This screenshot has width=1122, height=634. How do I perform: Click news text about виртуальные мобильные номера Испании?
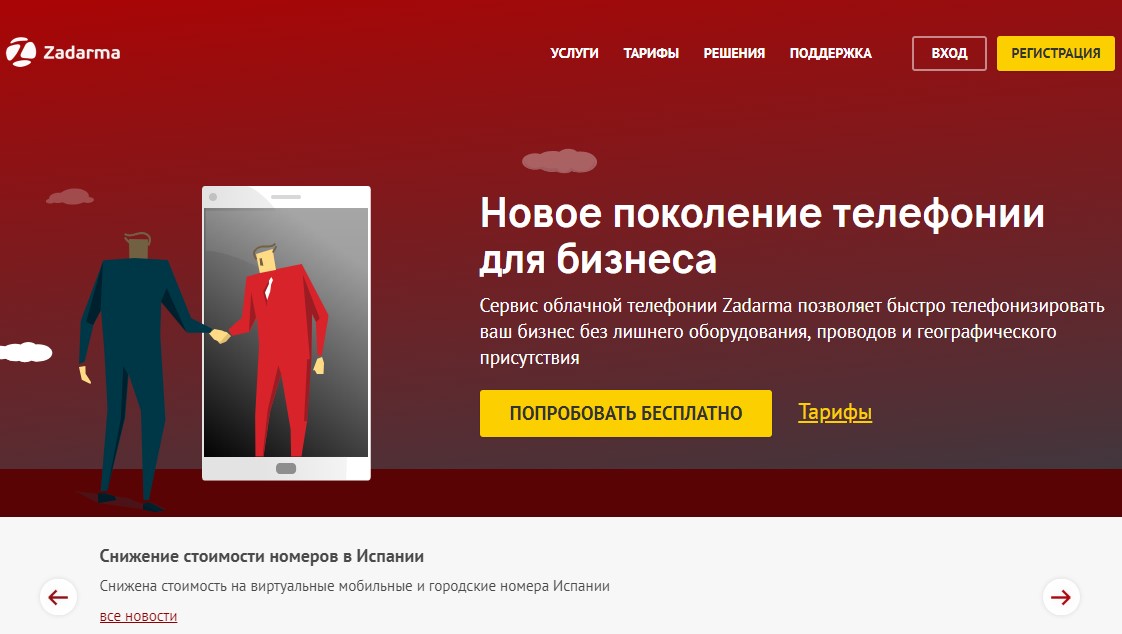[x=354, y=586]
